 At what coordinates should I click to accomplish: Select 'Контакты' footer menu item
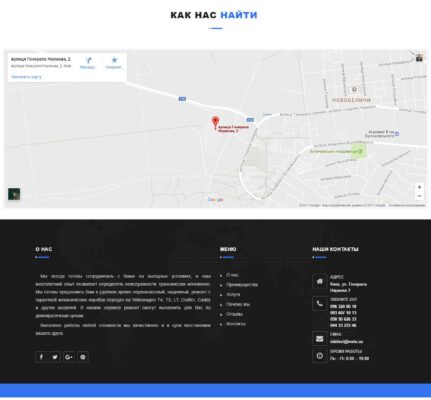[x=236, y=324]
